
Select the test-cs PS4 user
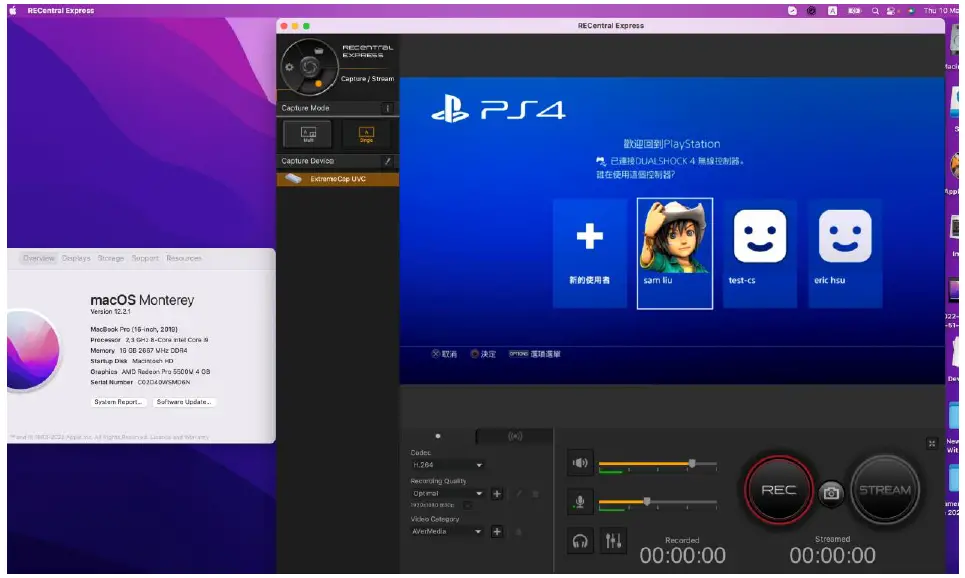(759, 253)
